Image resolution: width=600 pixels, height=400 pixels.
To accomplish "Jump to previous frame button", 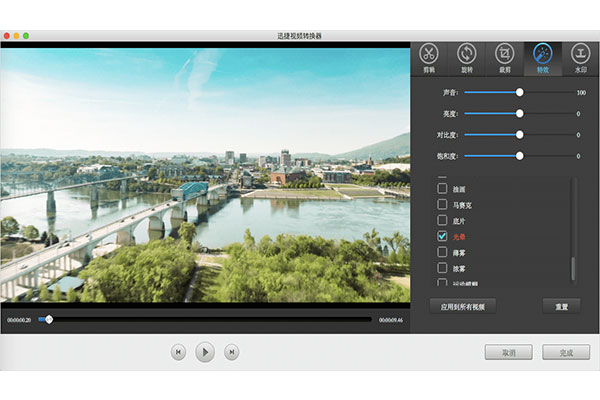I will coord(178,352).
